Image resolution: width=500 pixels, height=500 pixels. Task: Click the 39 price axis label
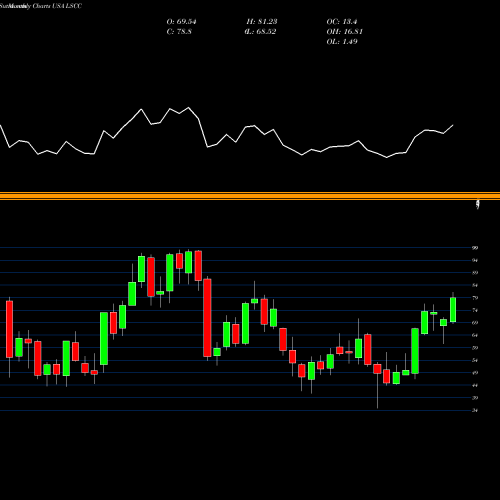pos(475,398)
